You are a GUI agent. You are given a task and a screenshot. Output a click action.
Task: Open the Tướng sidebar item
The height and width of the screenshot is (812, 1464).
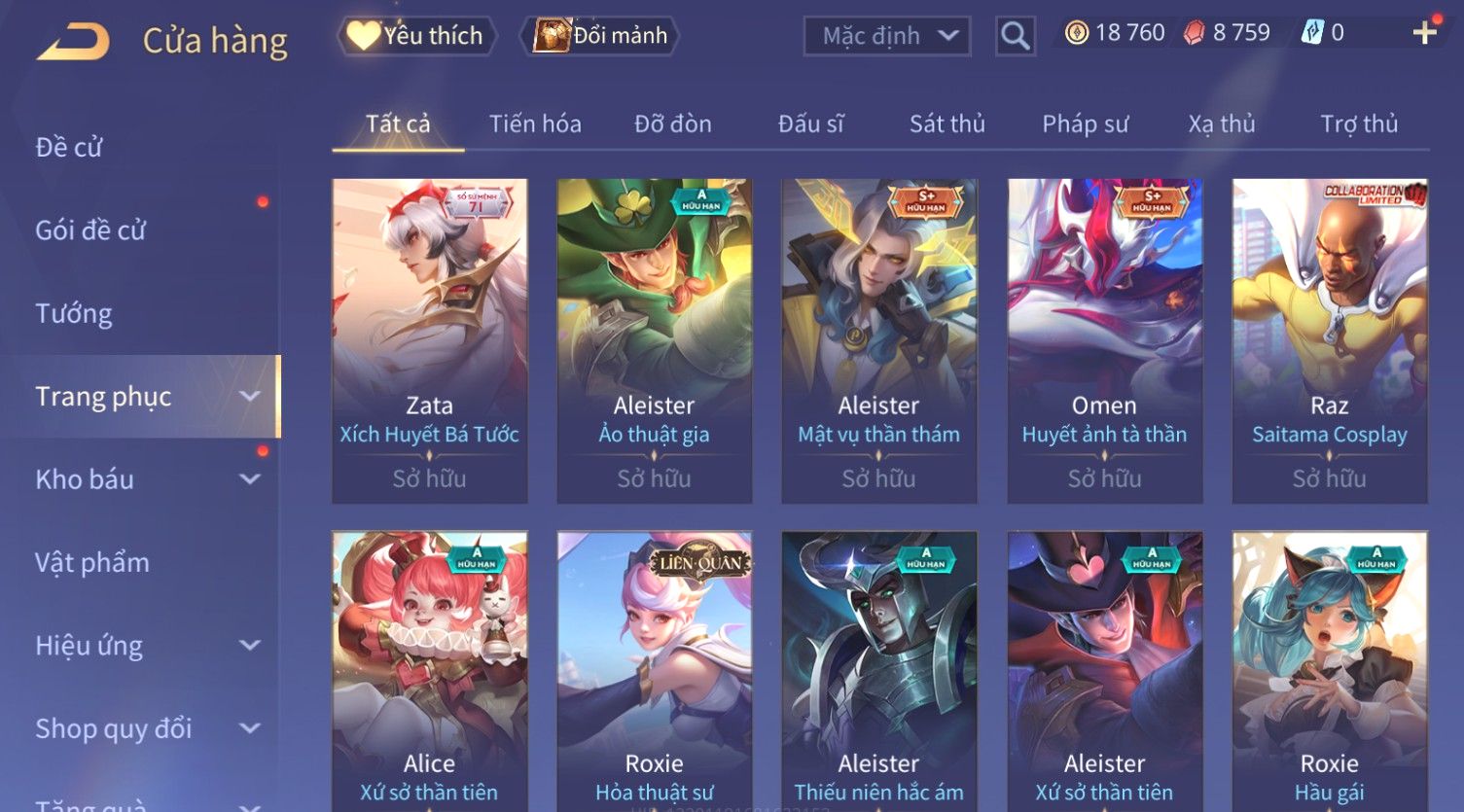coord(74,313)
